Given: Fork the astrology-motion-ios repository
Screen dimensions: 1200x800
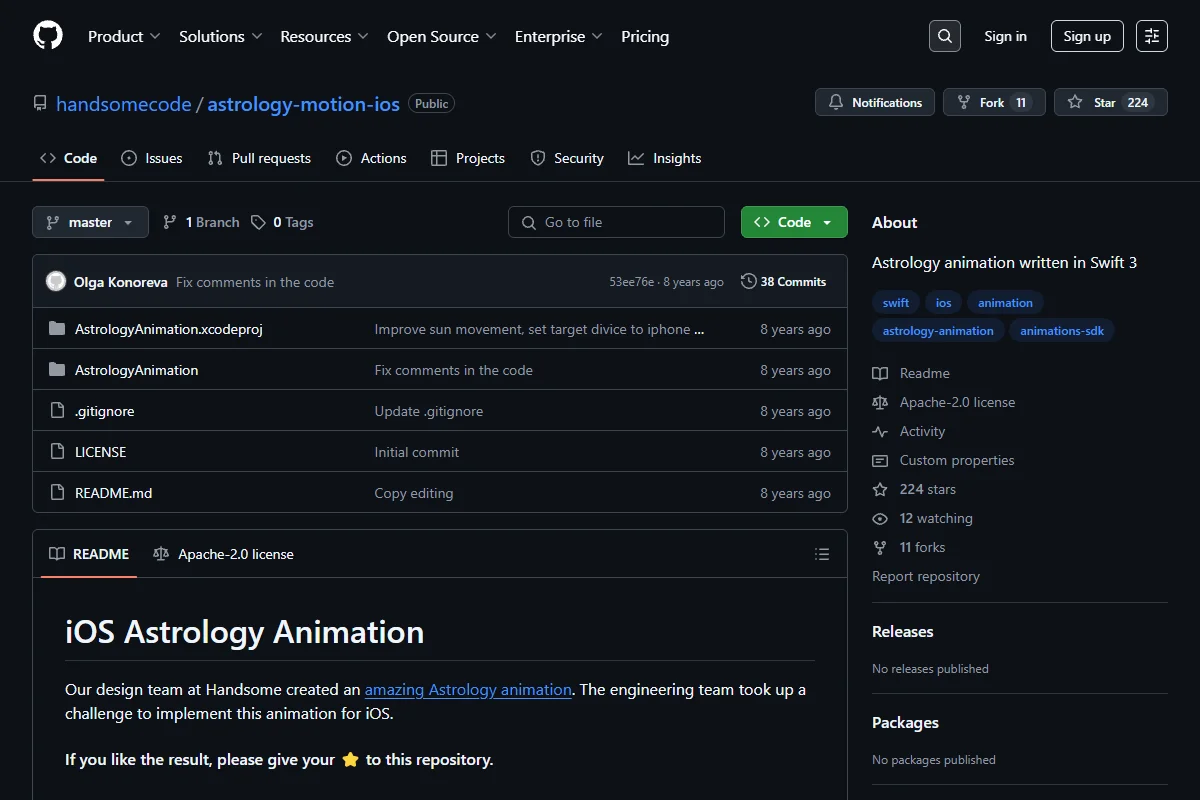Looking at the screenshot, I should [x=994, y=102].
